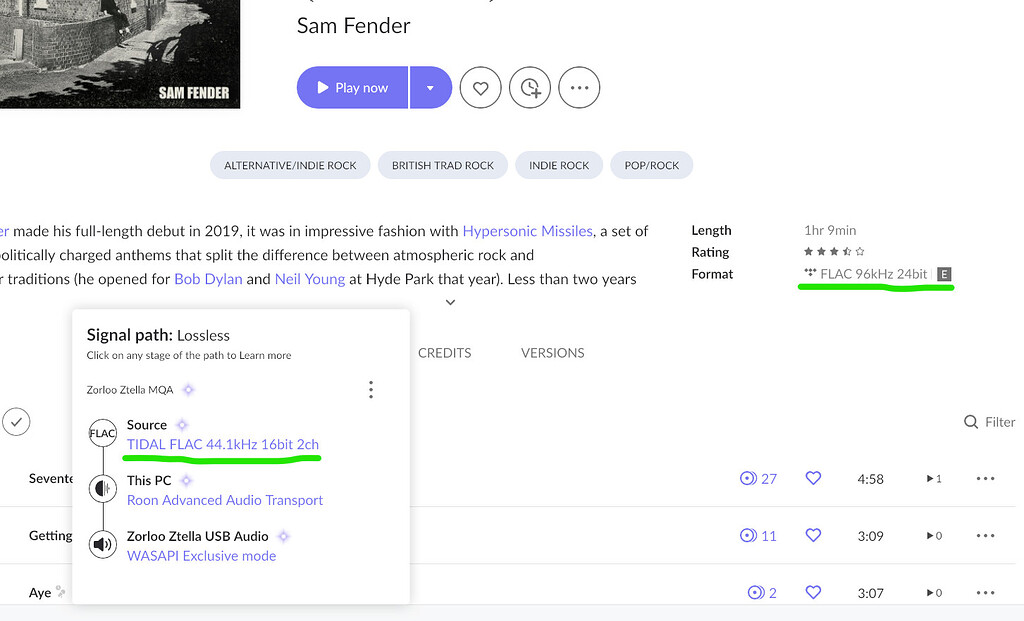Switch to the VERSIONS tab
This screenshot has height=621, width=1024.
(552, 353)
